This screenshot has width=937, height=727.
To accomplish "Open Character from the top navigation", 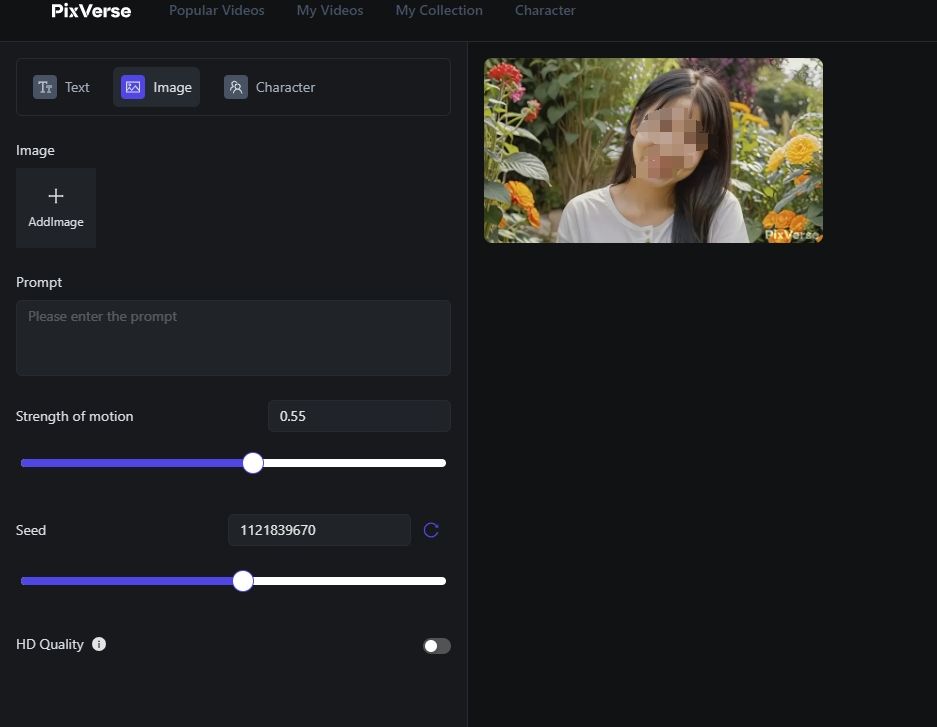I will click(x=545, y=10).
